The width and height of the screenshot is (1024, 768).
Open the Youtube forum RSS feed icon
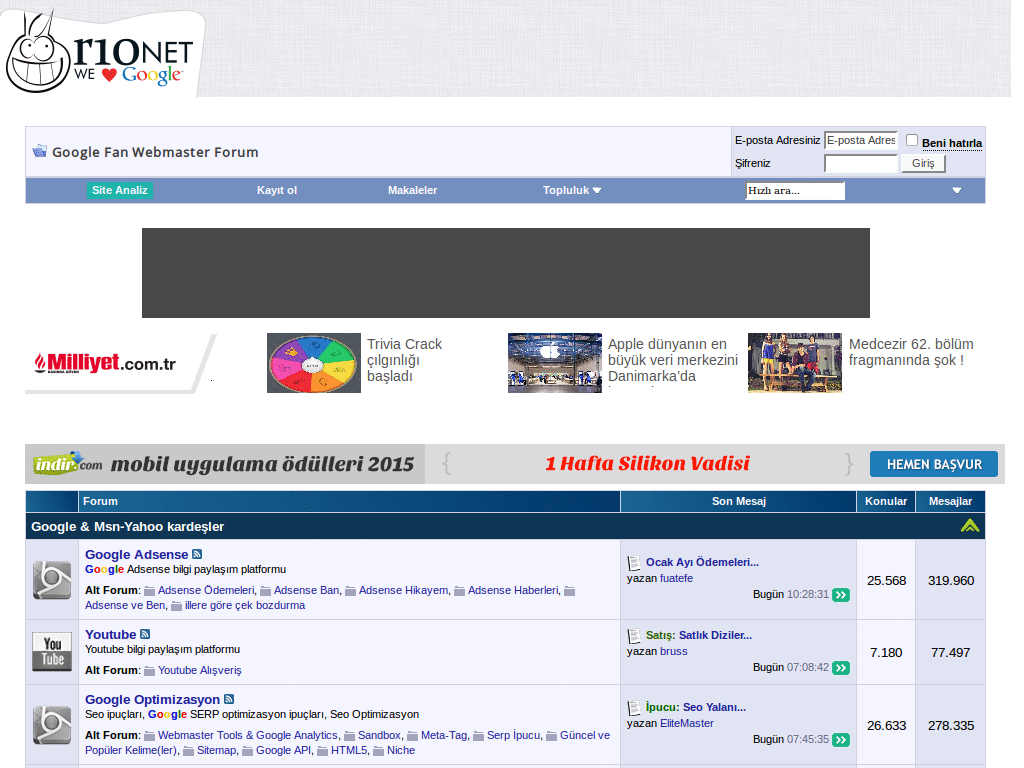[x=145, y=634]
